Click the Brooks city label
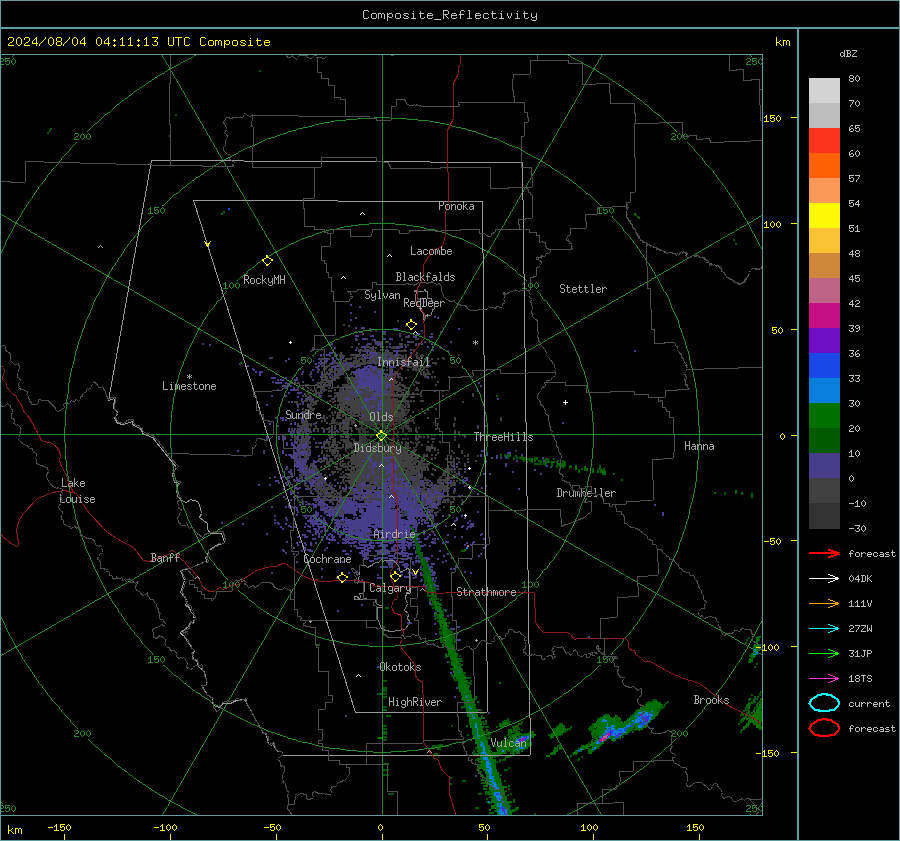900x841 pixels. coord(711,700)
